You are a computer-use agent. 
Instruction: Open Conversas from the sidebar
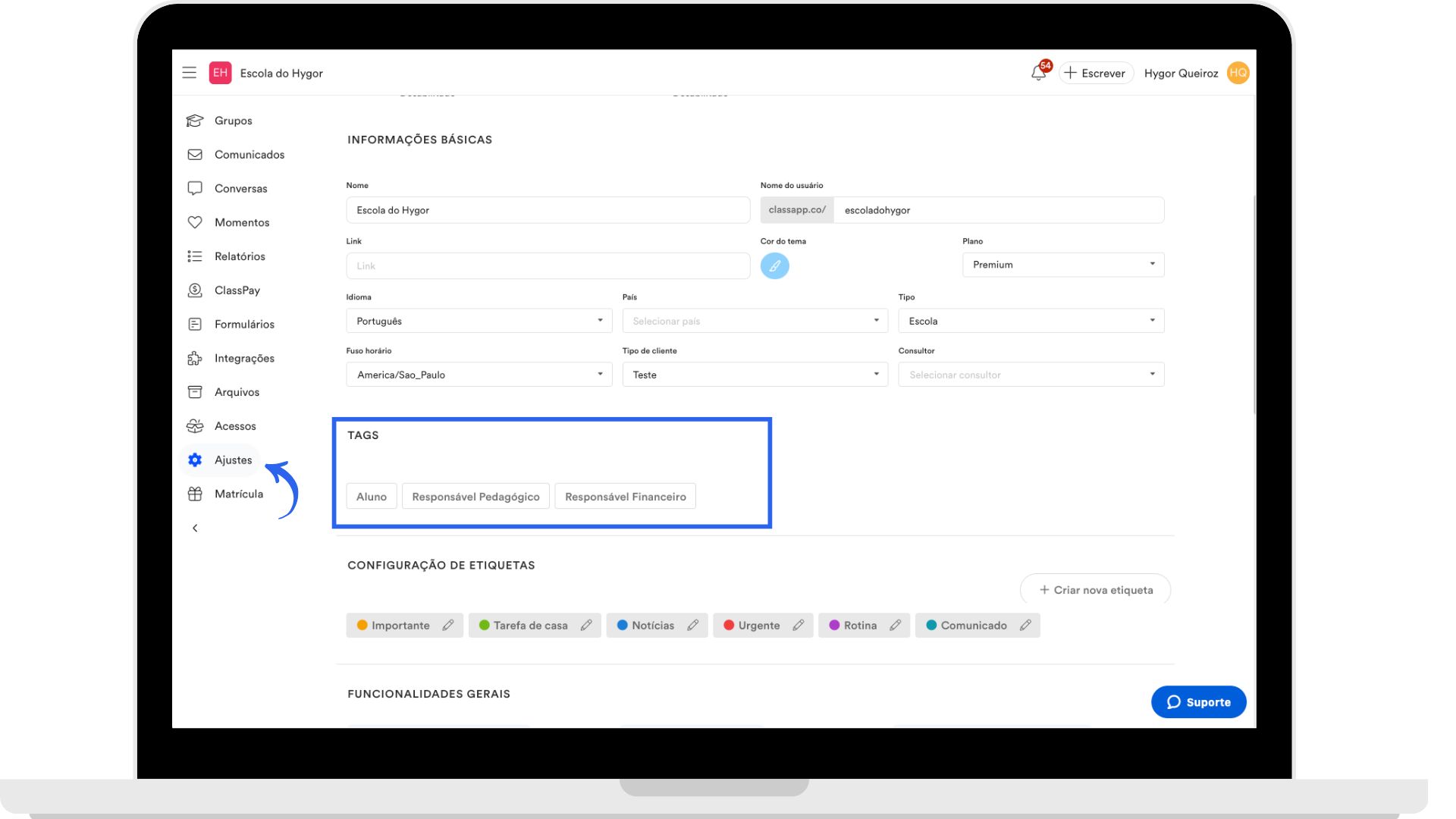241,188
